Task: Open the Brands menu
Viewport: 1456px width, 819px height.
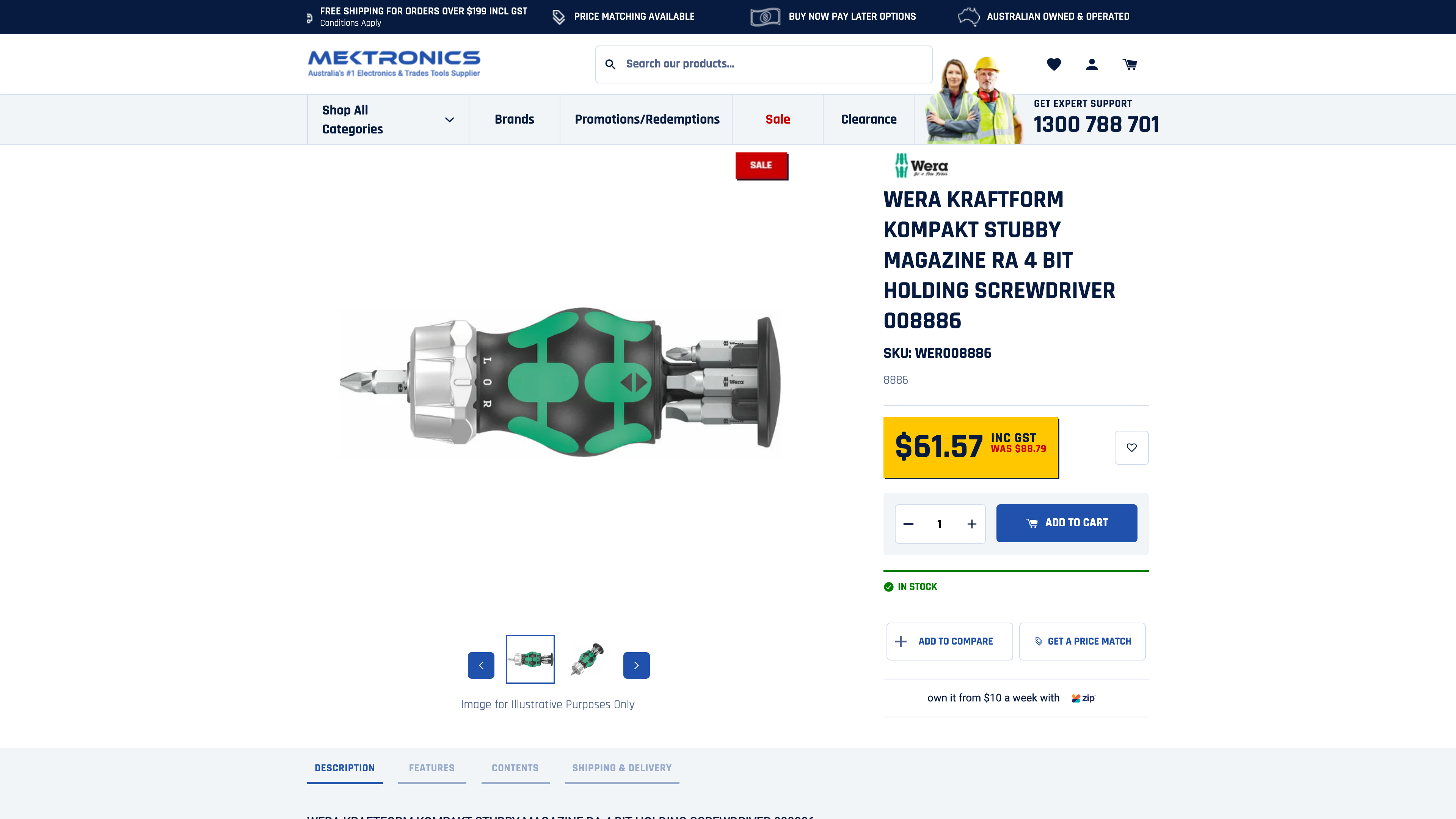Action: [515, 119]
